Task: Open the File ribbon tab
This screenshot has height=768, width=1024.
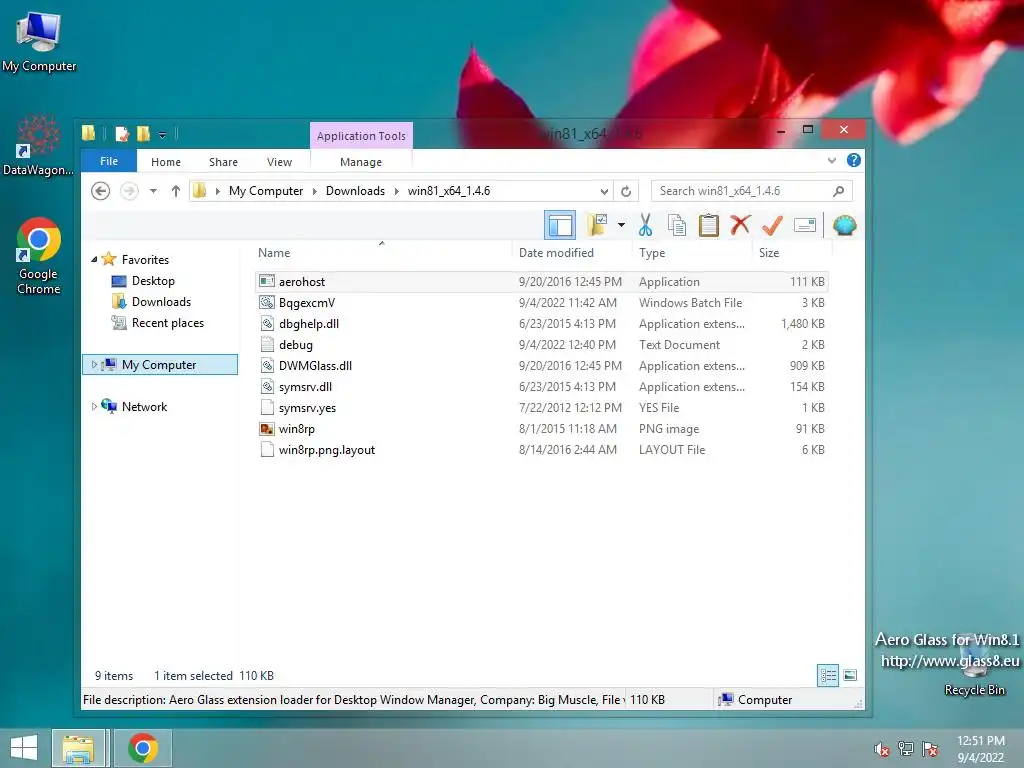Action: point(109,161)
